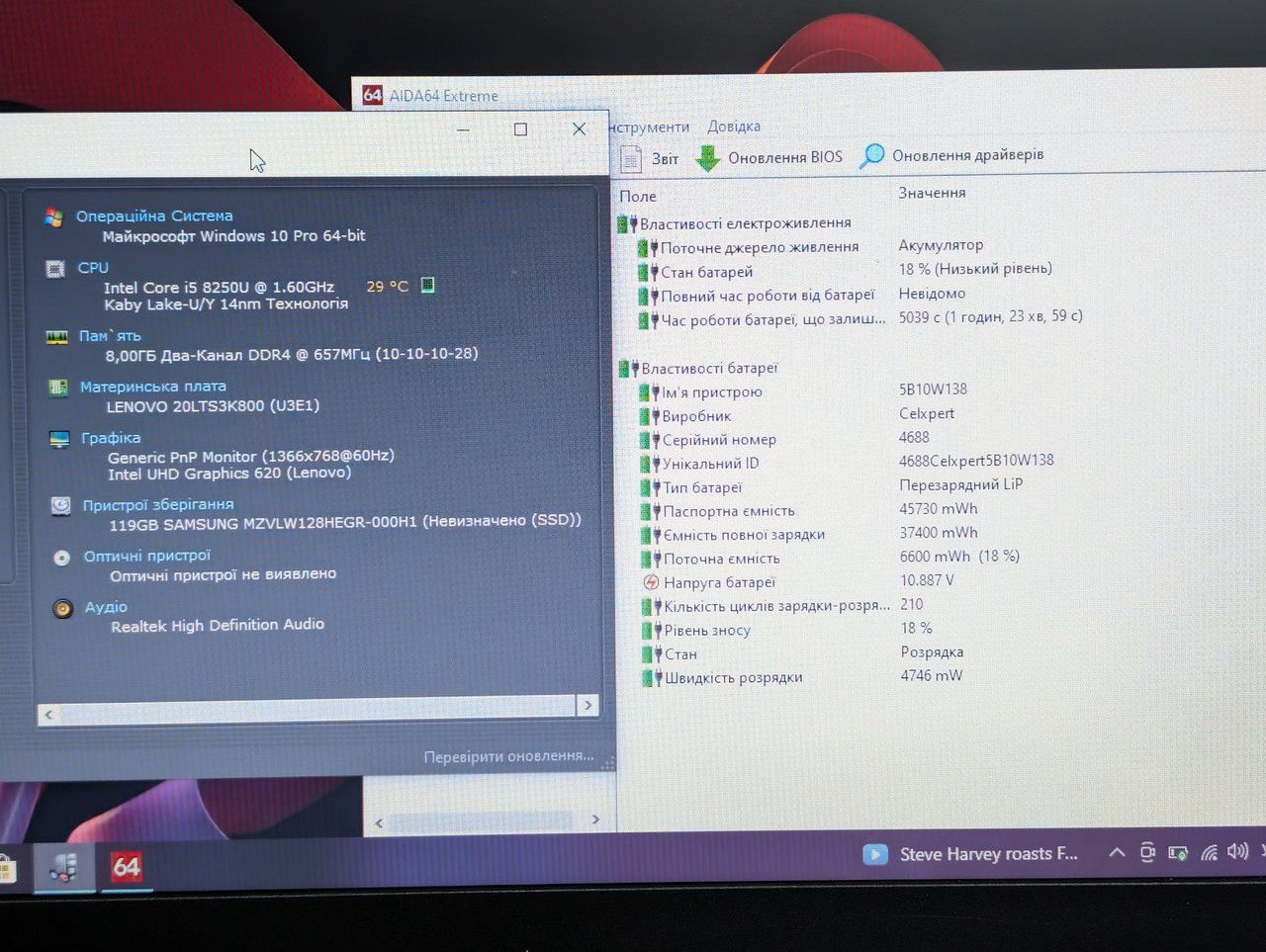Click the battery icon beside Властивості батареї
The height and width of the screenshot is (952, 1266).
point(628,369)
